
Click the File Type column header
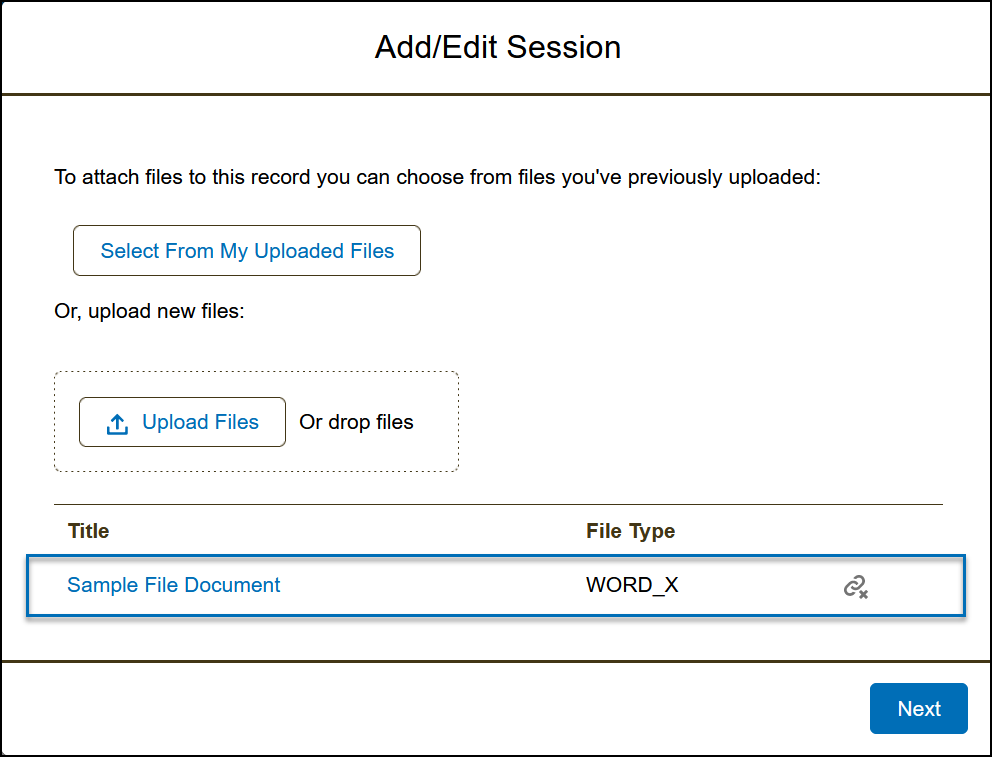click(x=630, y=531)
